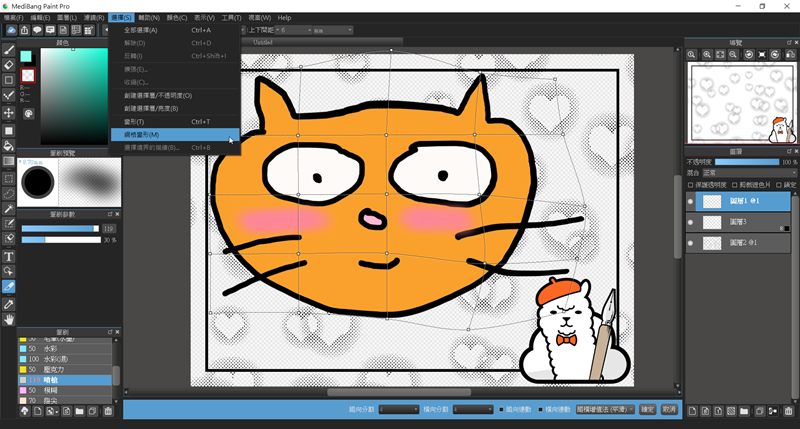Open the 圖層(L) menu
The width and height of the screenshot is (800, 429).
pos(69,18)
